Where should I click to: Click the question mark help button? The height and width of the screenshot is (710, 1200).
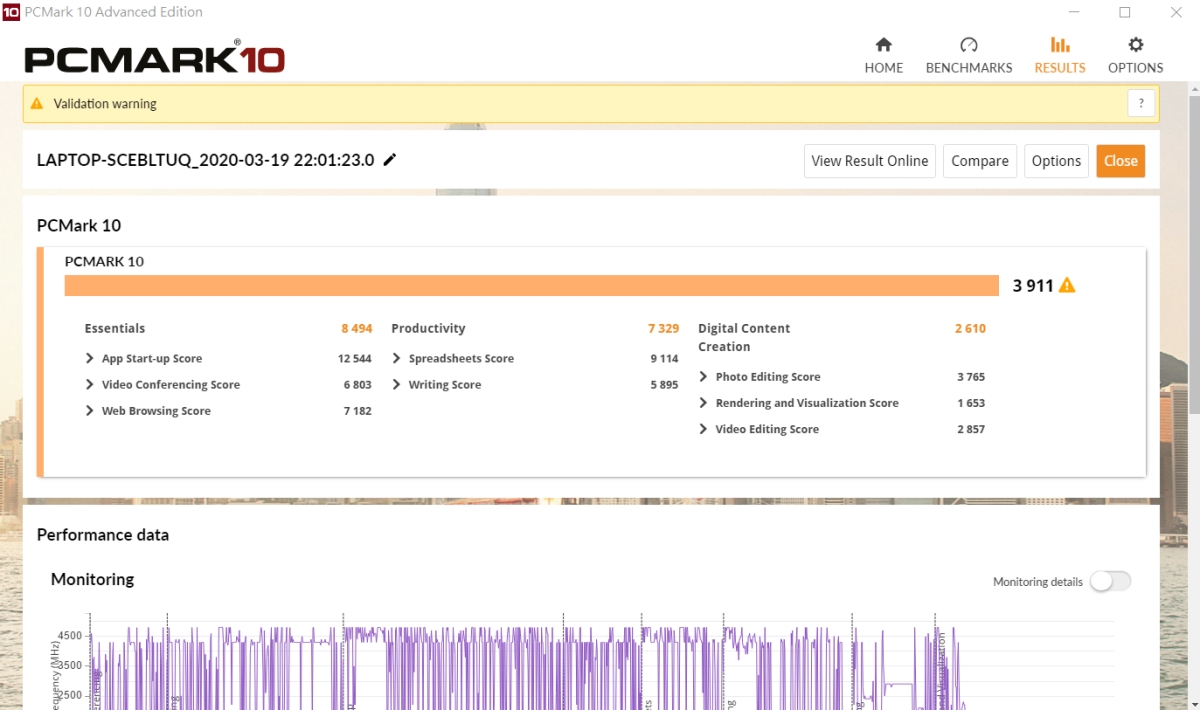(x=1141, y=103)
